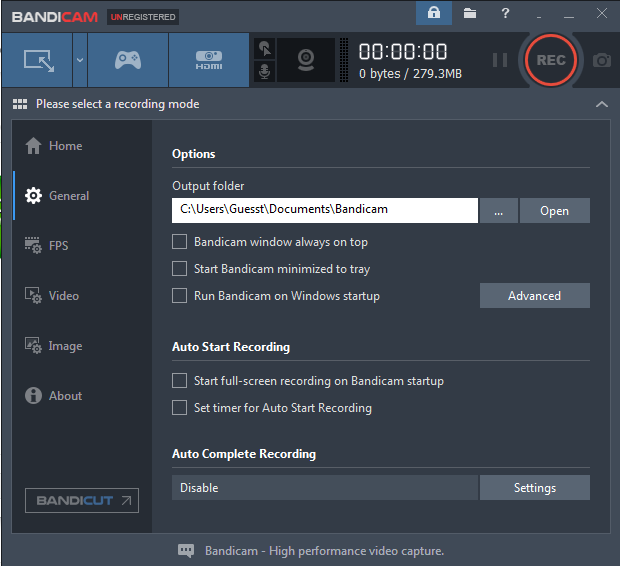The image size is (620, 566).
Task: Click Open output folder button
Action: pyautogui.click(x=554, y=210)
